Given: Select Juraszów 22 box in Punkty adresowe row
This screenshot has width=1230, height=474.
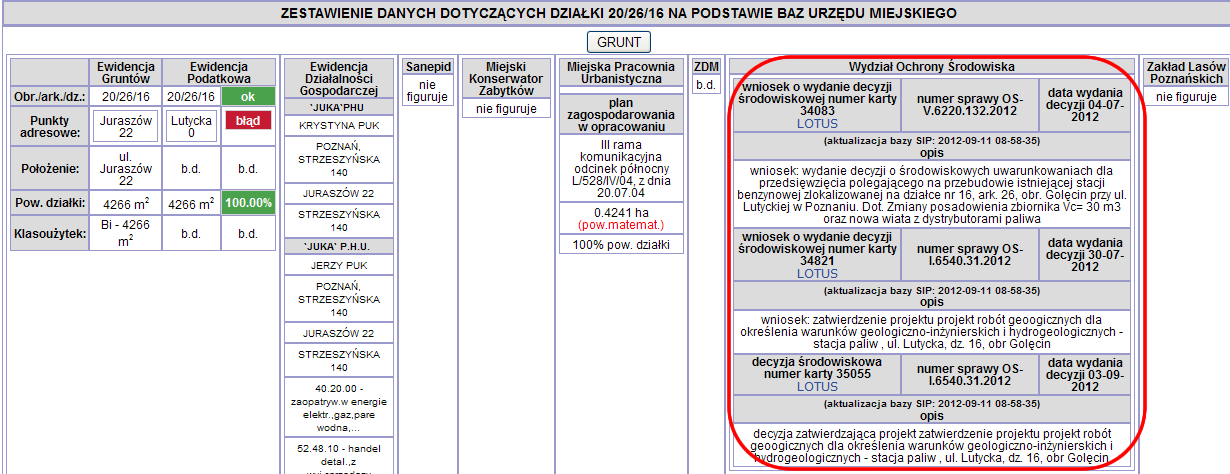Looking at the screenshot, I should coord(125,127).
